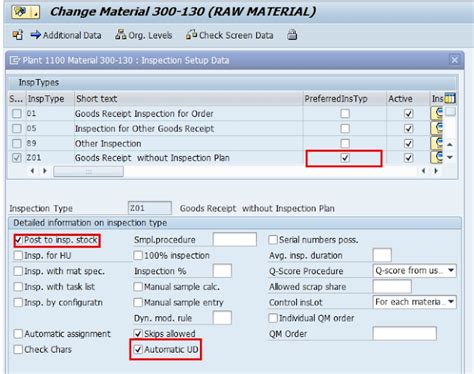474x374 pixels.
Task: Uncheck Skips allowed
Action: tap(138, 334)
